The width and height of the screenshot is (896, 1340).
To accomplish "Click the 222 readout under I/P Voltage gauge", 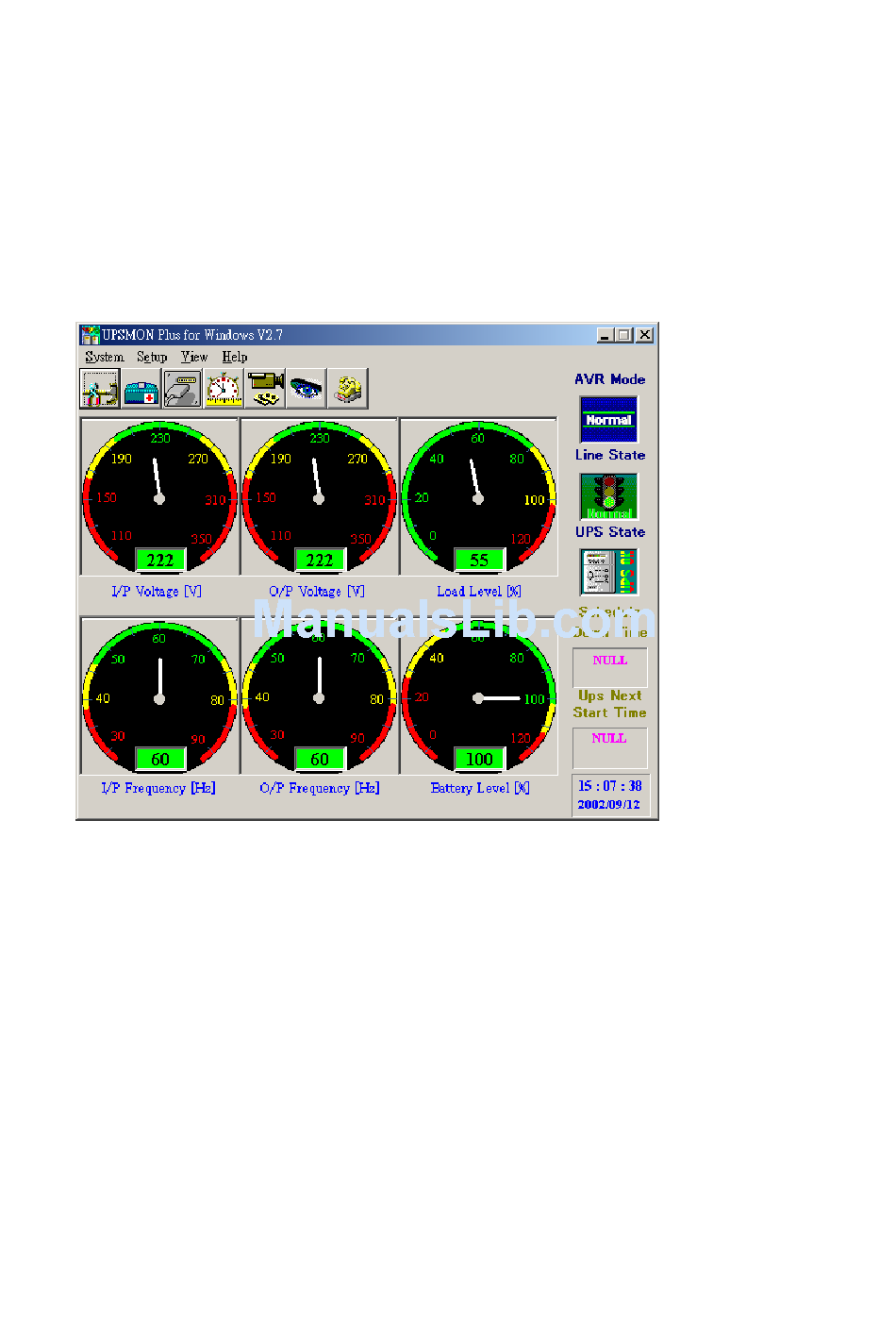I will point(160,560).
